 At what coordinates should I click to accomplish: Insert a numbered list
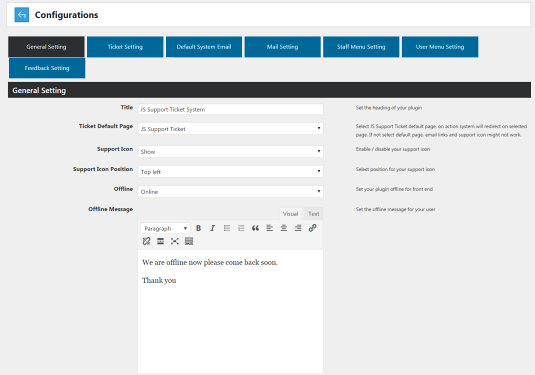tap(241, 228)
